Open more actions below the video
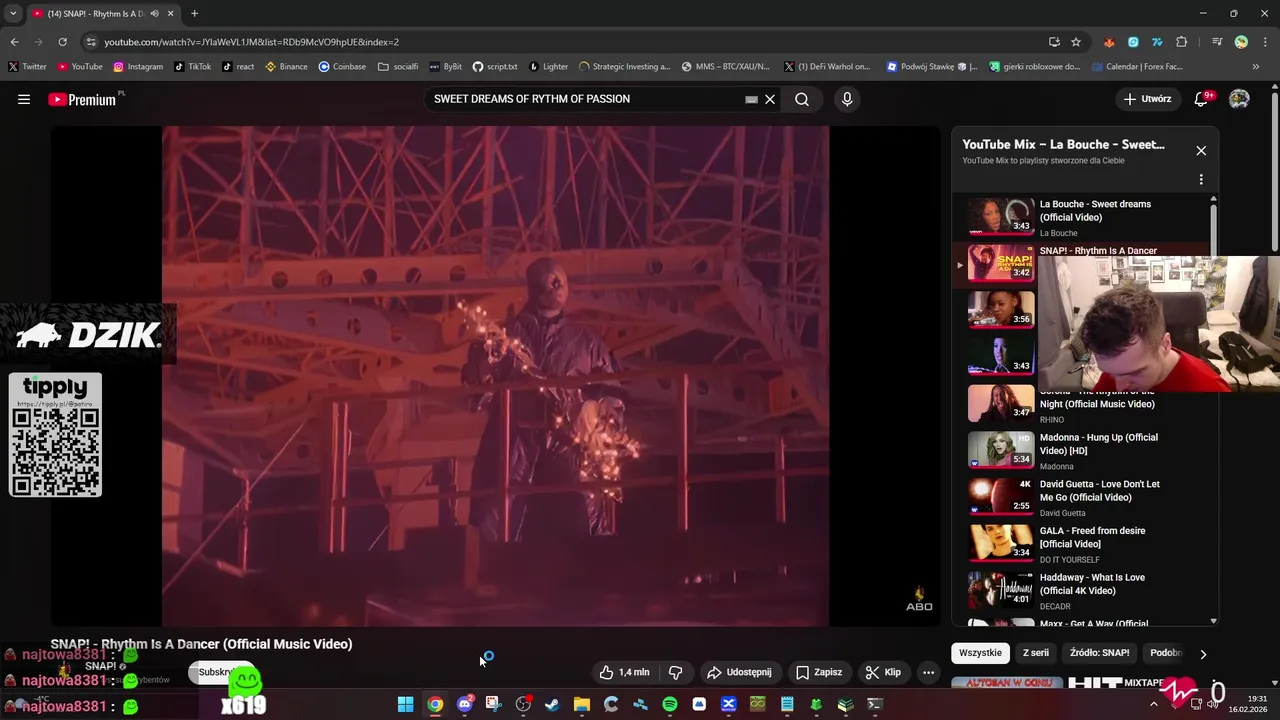The image size is (1280, 720). 928,672
